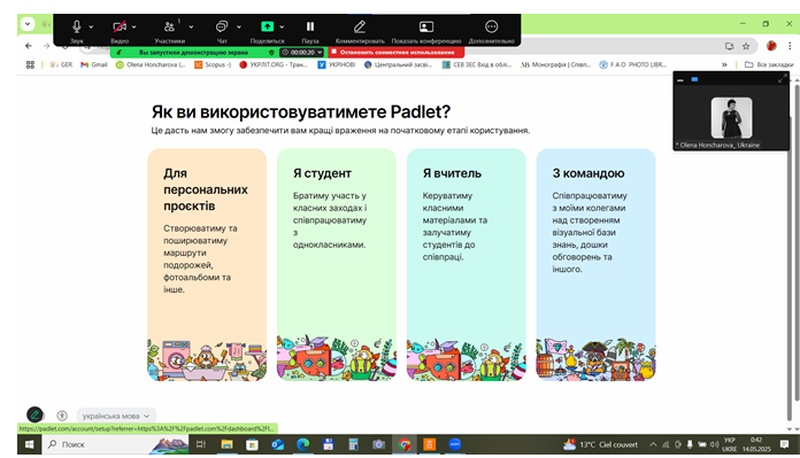The height and width of the screenshot is (458, 800).
Task: Open File Explorer from the taskbar
Action: tap(227, 444)
